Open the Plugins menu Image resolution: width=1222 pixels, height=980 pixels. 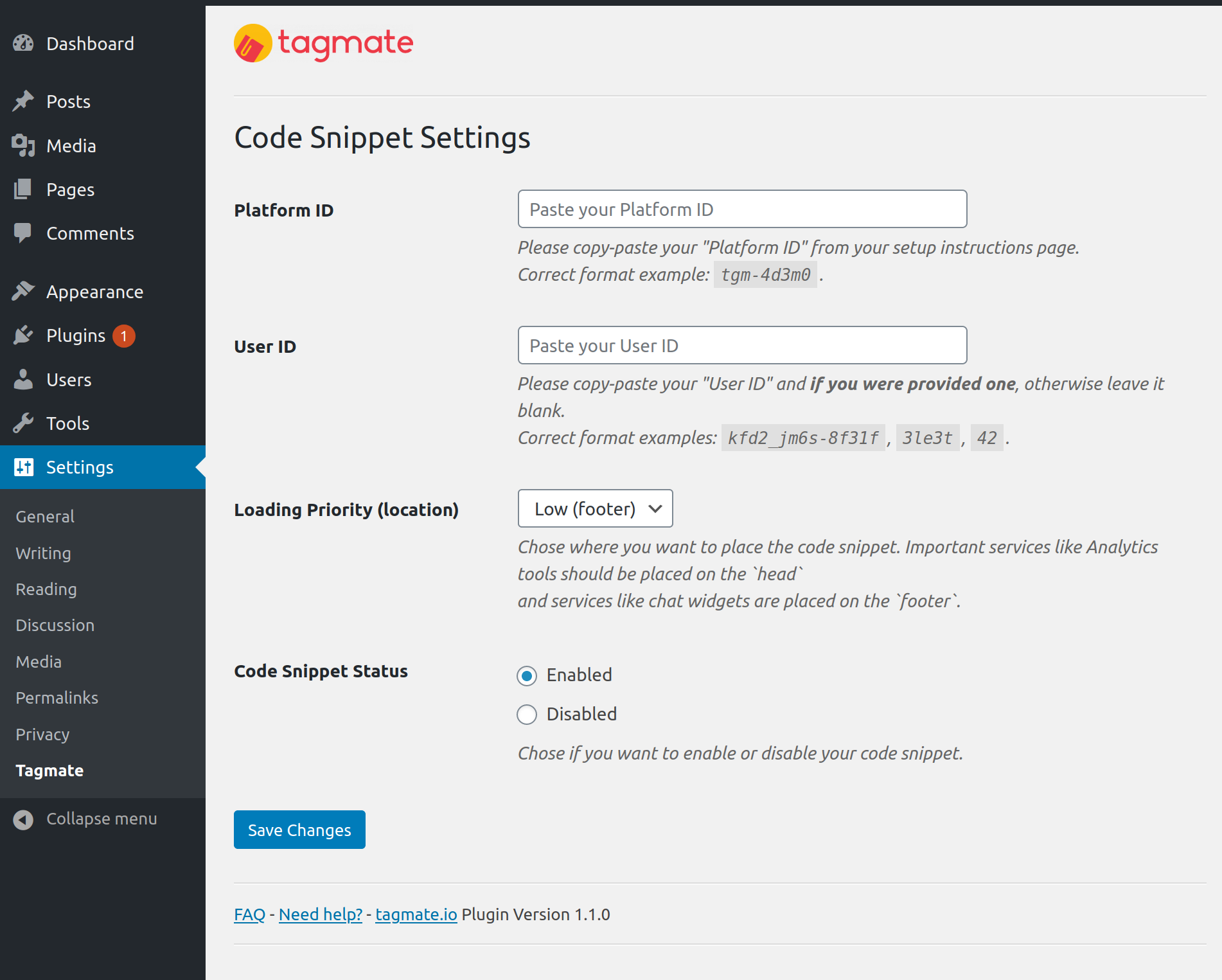(x=103, y=335)
